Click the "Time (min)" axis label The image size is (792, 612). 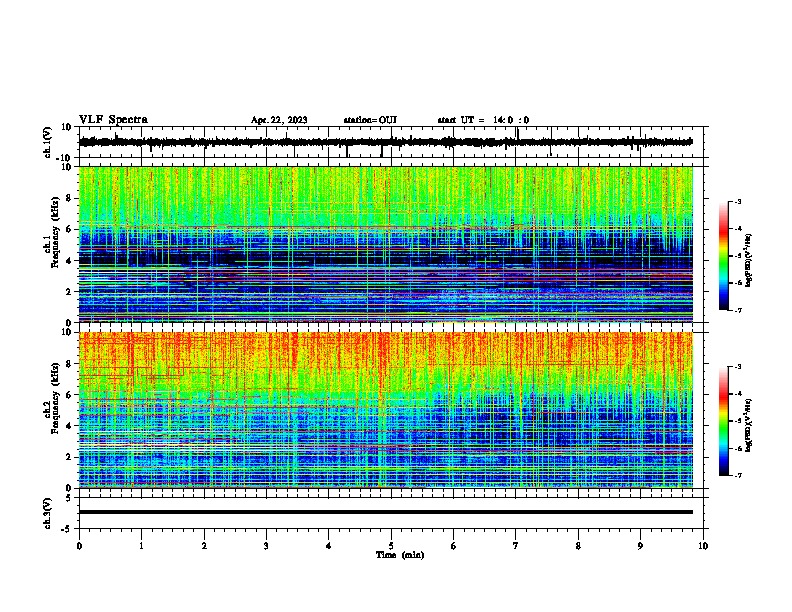click(400, 555)
